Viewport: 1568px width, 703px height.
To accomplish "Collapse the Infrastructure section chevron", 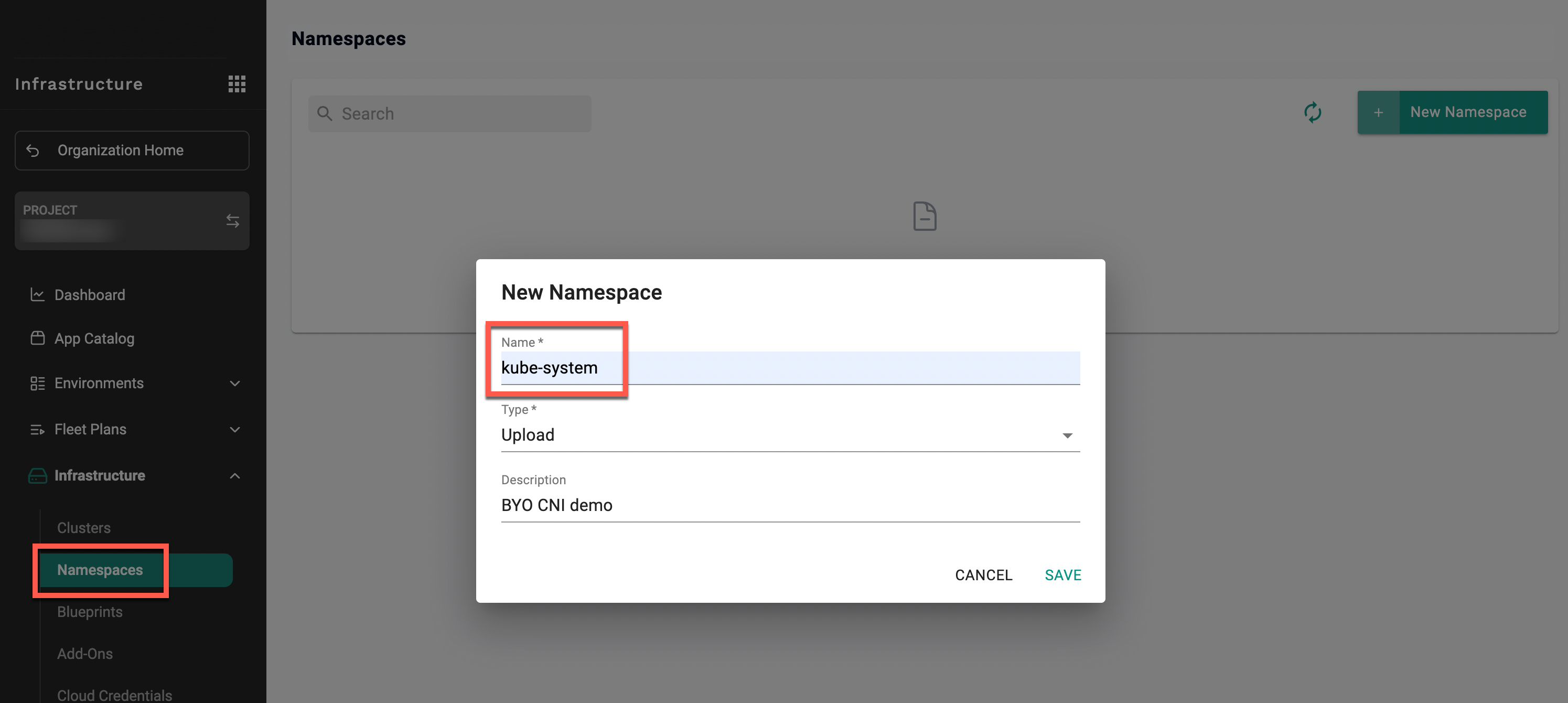I will point(235,476).
